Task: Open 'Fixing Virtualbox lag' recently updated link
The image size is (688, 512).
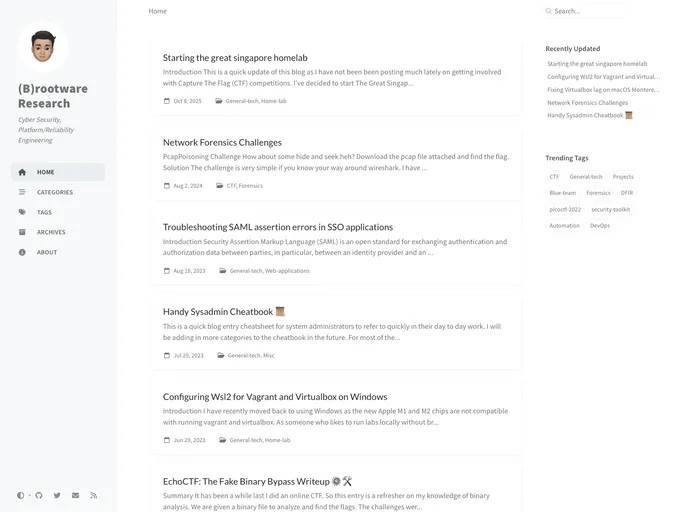Action: coord(603,90)
